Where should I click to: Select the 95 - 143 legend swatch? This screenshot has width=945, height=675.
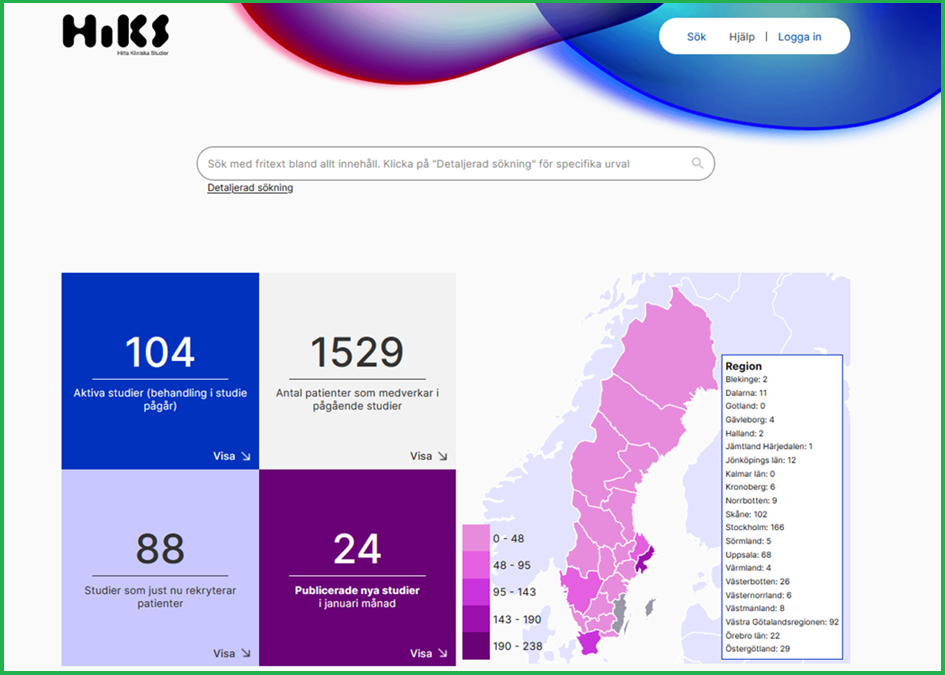[x=476, y=592]
